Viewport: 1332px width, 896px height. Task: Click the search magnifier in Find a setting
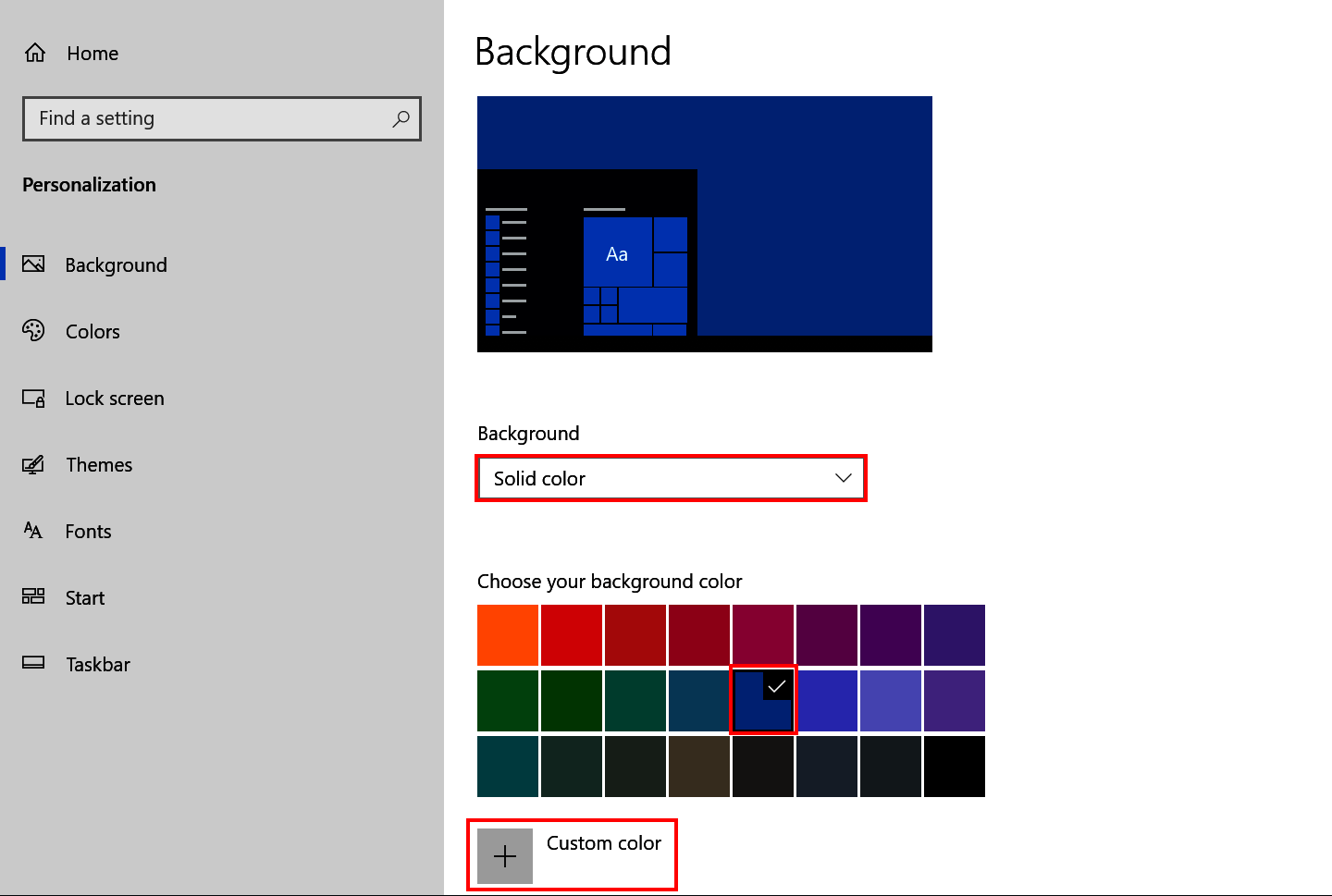point(401,118)
